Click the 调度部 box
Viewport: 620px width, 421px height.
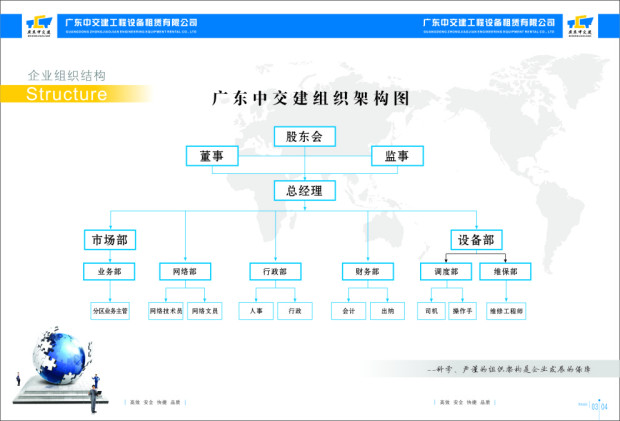click(x=446, y=272)
